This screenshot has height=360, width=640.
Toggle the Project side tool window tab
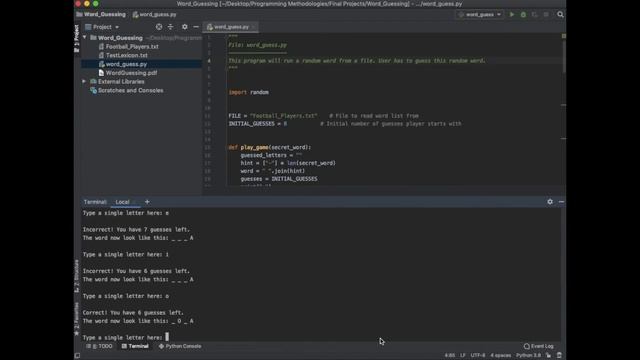(x=77, y=38)
